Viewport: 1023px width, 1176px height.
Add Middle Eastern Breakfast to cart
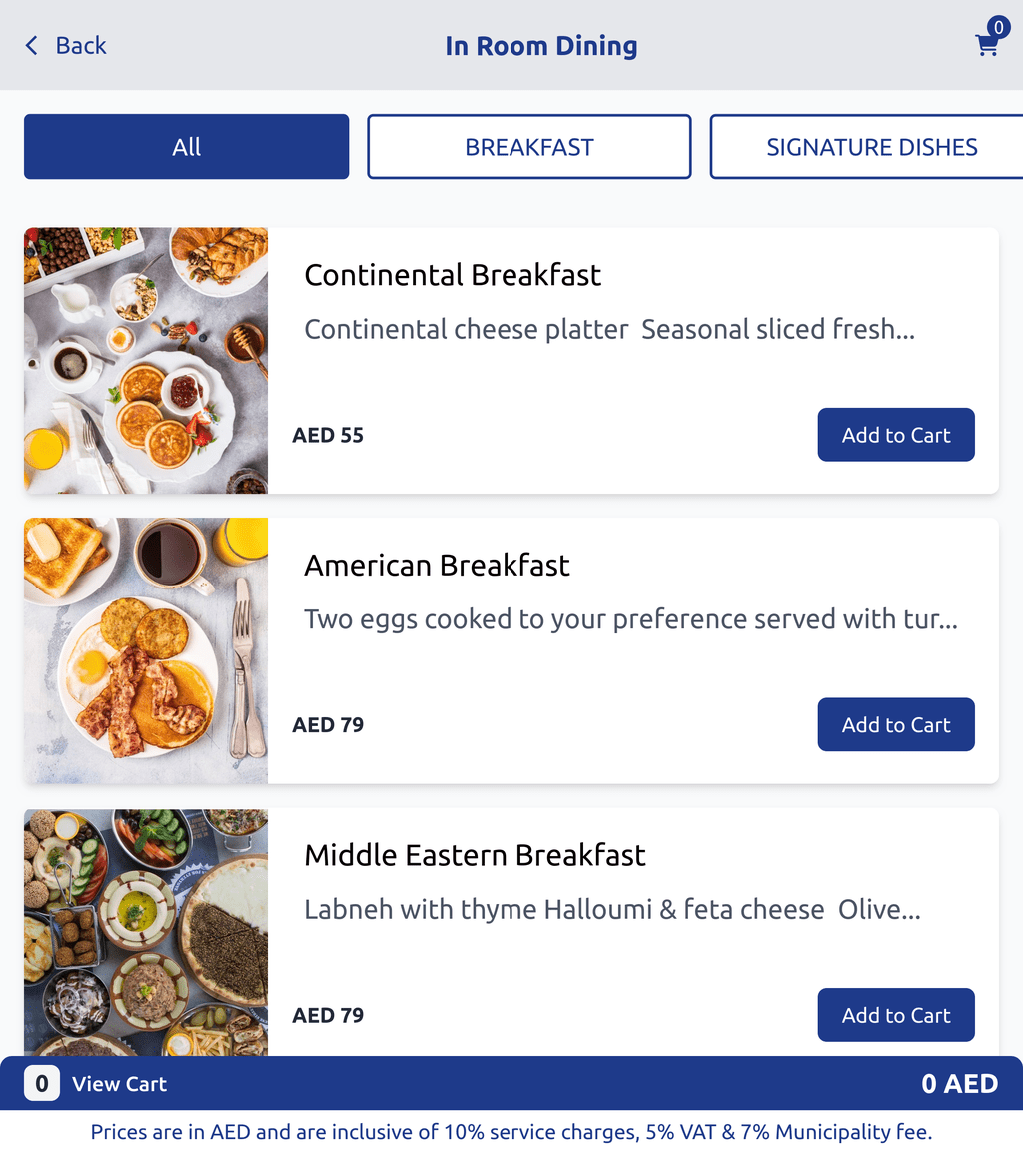pyautogui.click(x=895, y=1015)
